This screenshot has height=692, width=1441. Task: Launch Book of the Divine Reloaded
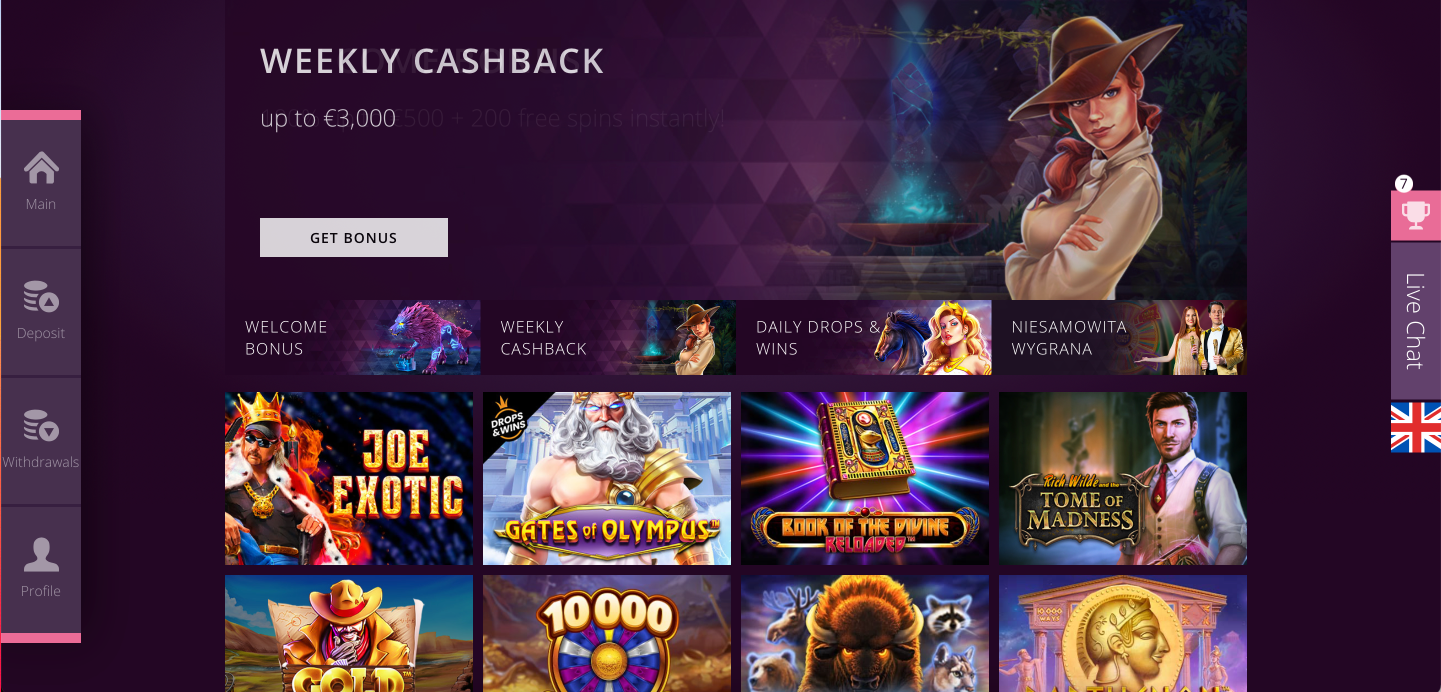click(x=865, y=478)
